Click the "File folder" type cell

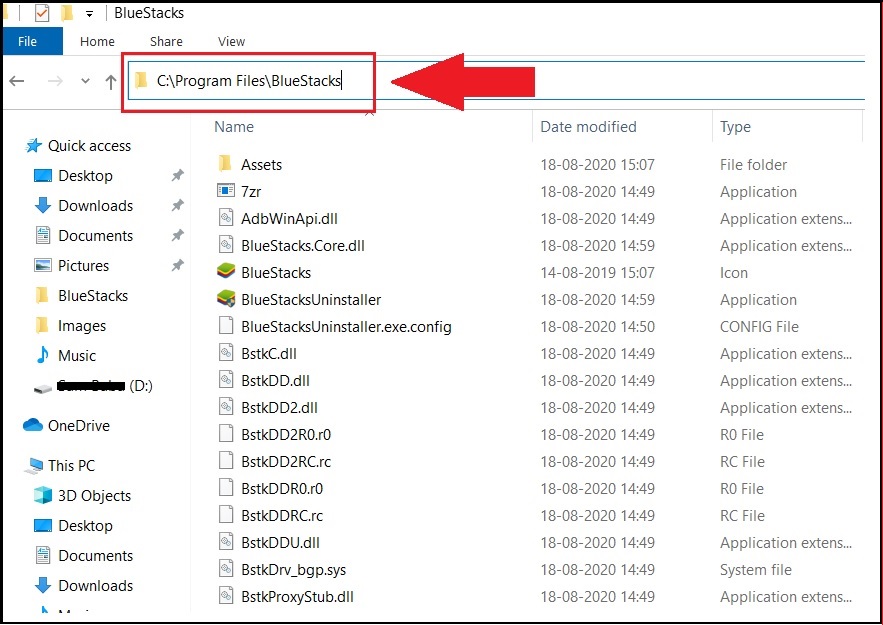coord(753,165)
